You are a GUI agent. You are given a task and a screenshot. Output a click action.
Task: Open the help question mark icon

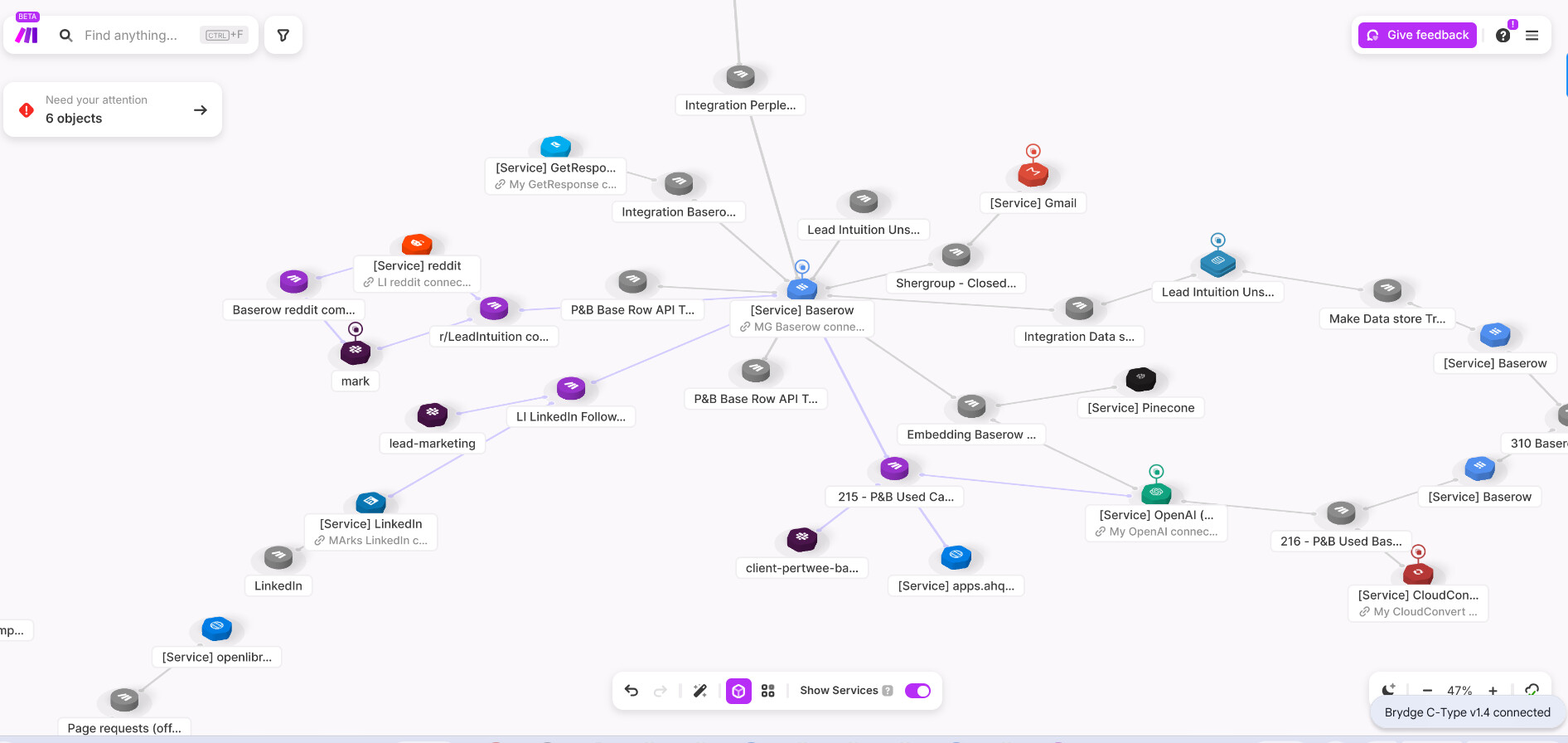click(1503, 35)
